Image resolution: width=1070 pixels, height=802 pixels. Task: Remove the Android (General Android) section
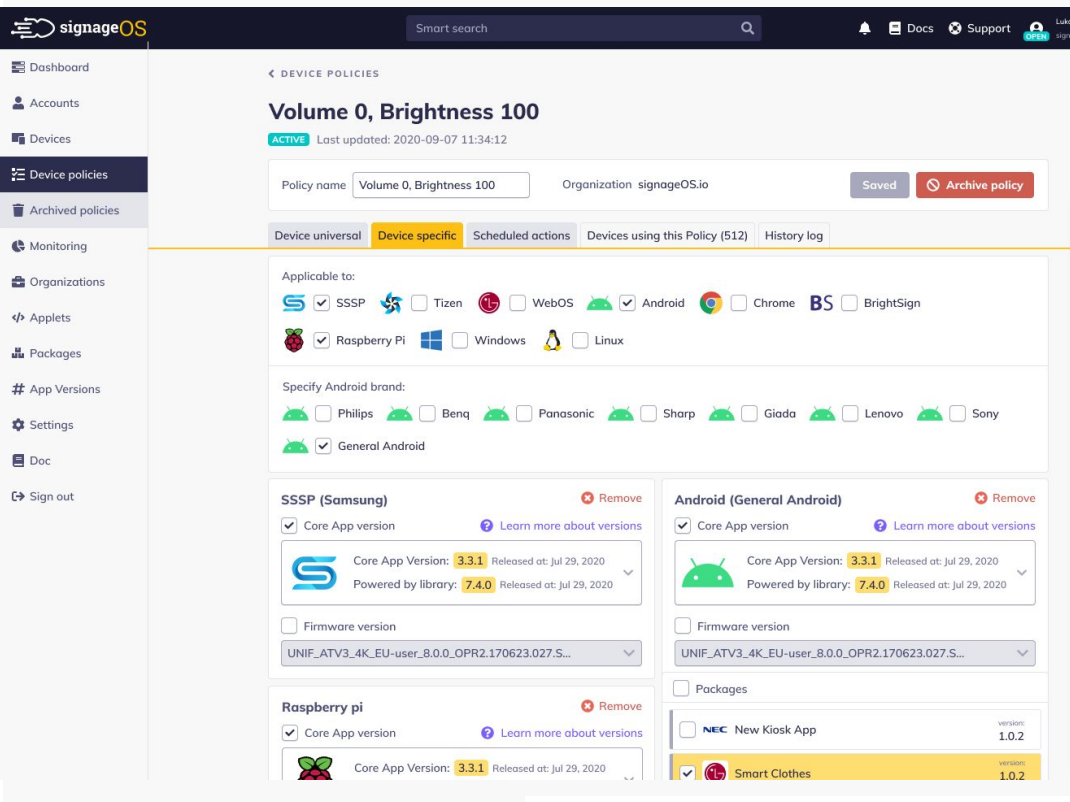[1005, 498]
